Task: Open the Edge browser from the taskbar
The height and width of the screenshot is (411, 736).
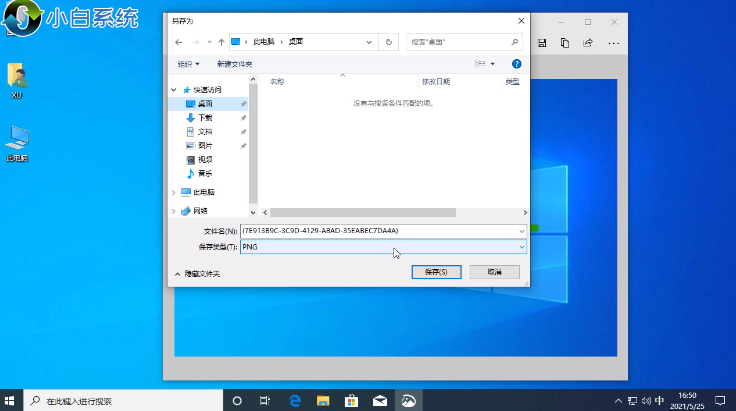Action: point(296,400)
